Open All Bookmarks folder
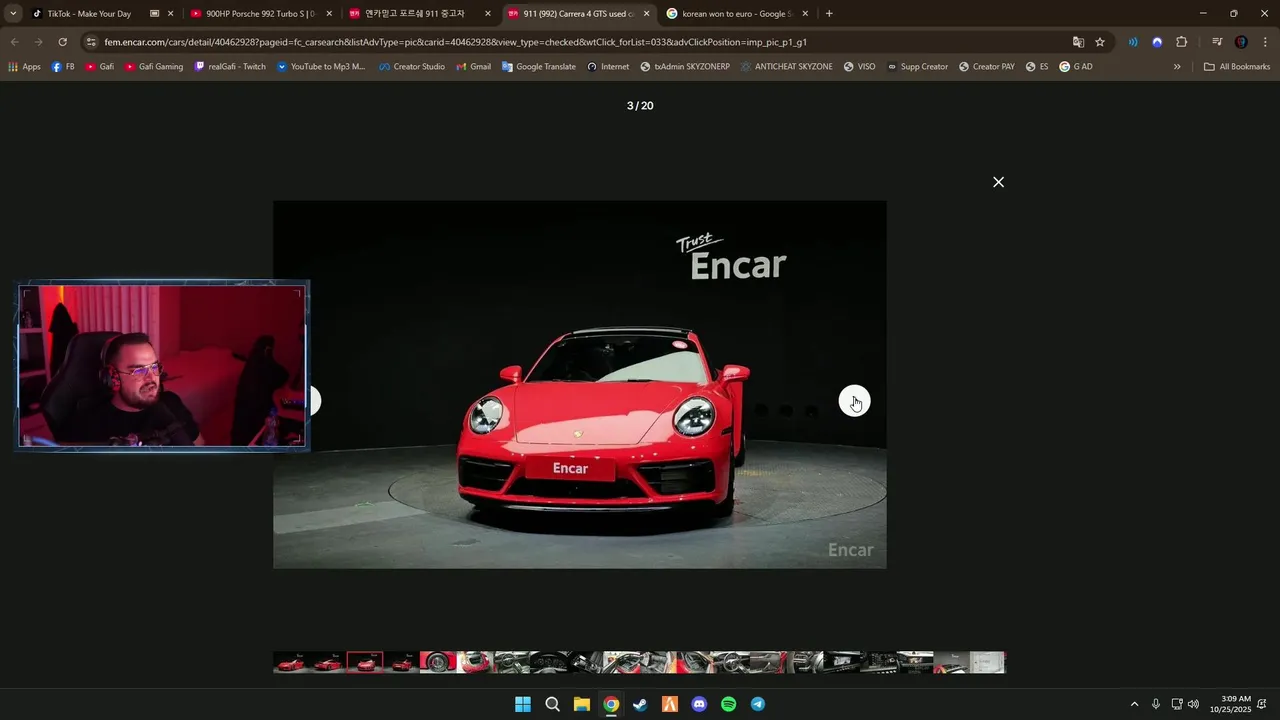This screenshot has height=720, width=1280. pyautogui.click(x=1237, y=67)
